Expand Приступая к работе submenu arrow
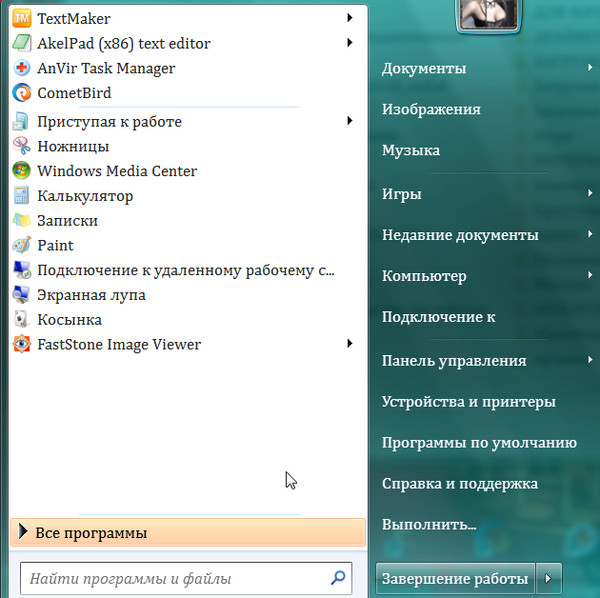600x598 pixels. point(349,121)
